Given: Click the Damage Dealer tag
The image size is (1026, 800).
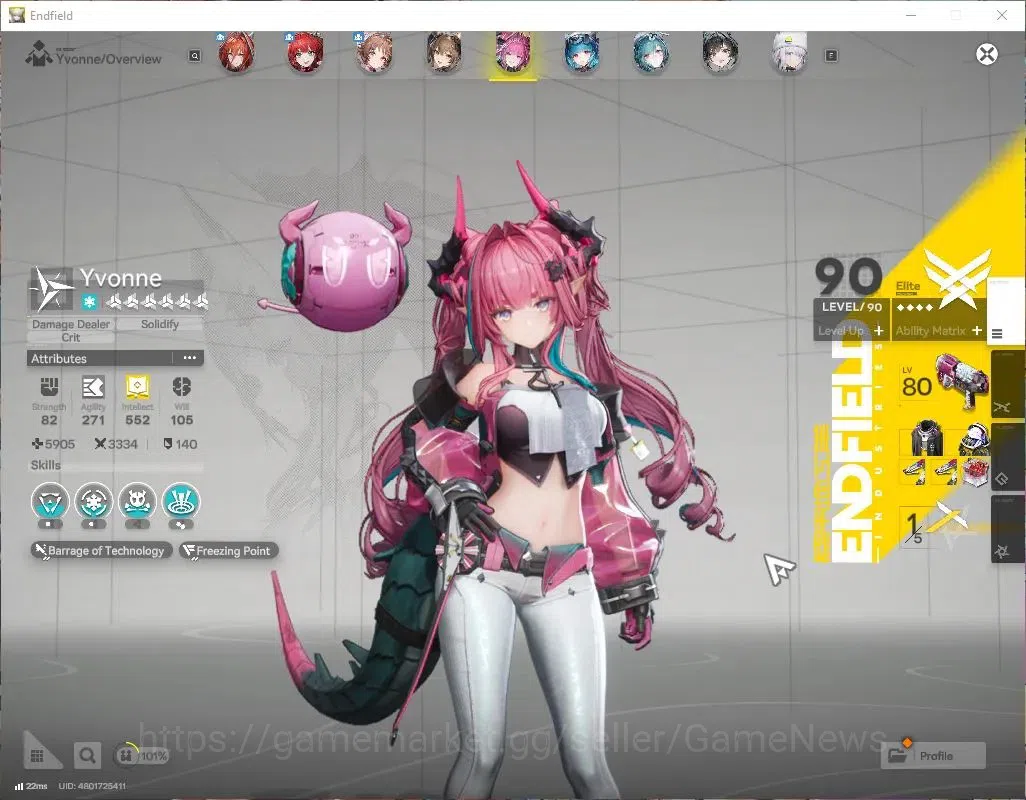Looking at the screenshot, I should click(x=71, y=324).
